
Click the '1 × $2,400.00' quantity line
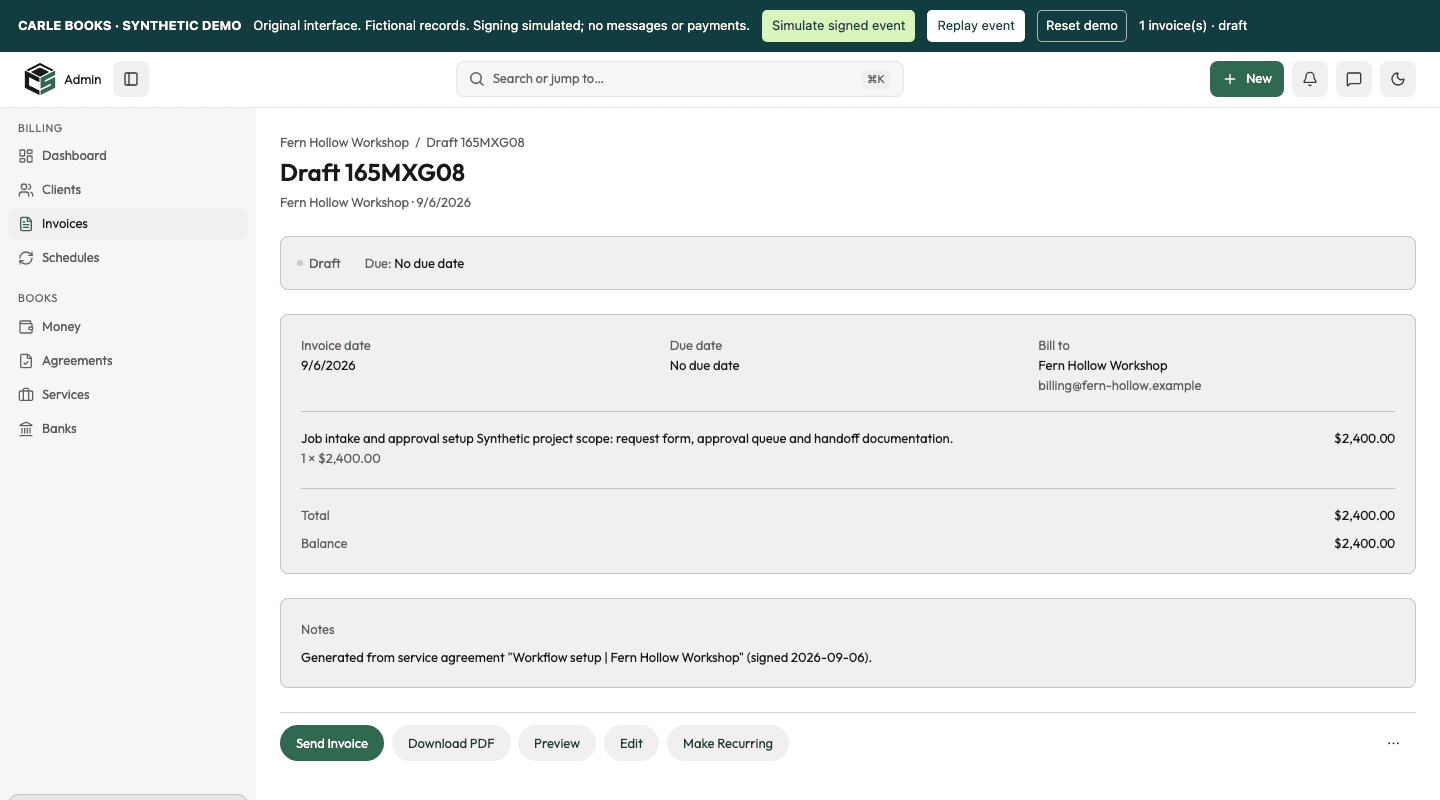(x=341, y=459)
